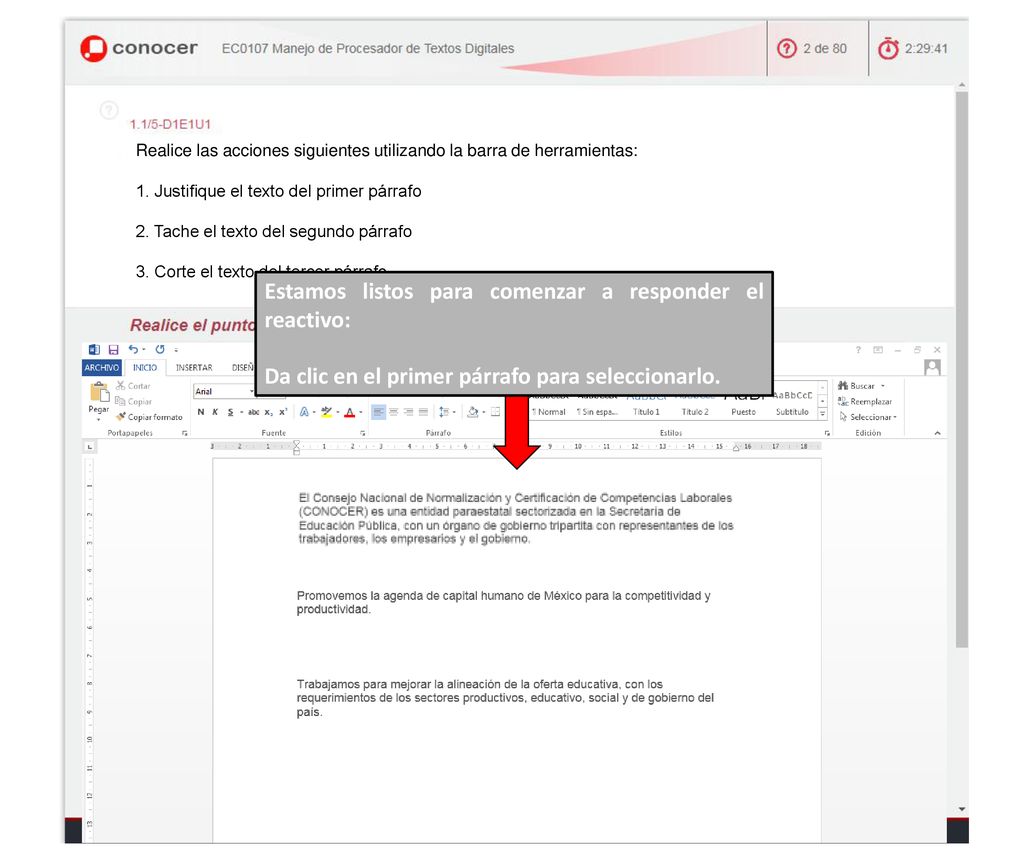
Task: Click the yellow text highlight color icon
Action: tap(327, 412)
